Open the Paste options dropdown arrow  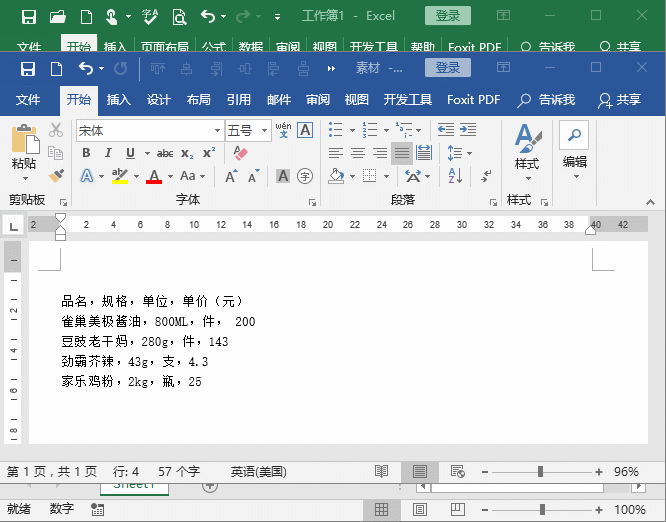[x=25, y=178]
